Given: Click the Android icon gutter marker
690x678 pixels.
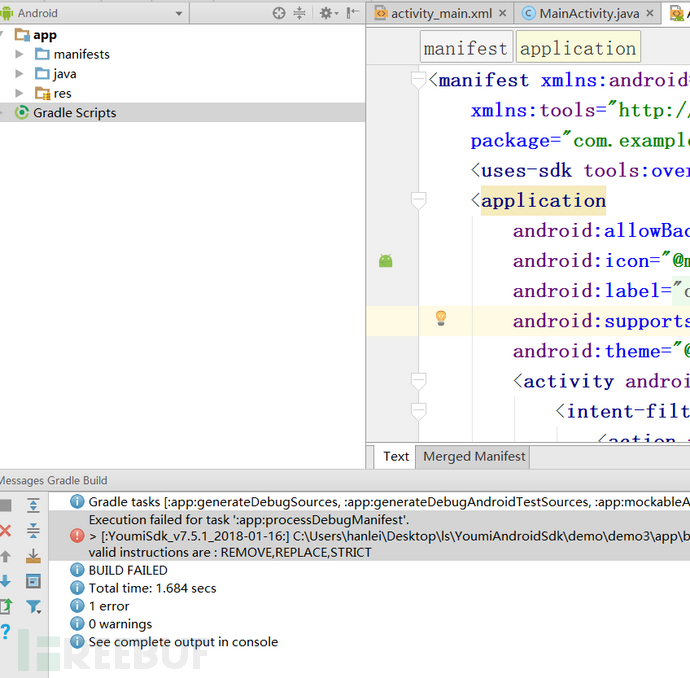Looking at the screenshot, I should click(385, 261).
